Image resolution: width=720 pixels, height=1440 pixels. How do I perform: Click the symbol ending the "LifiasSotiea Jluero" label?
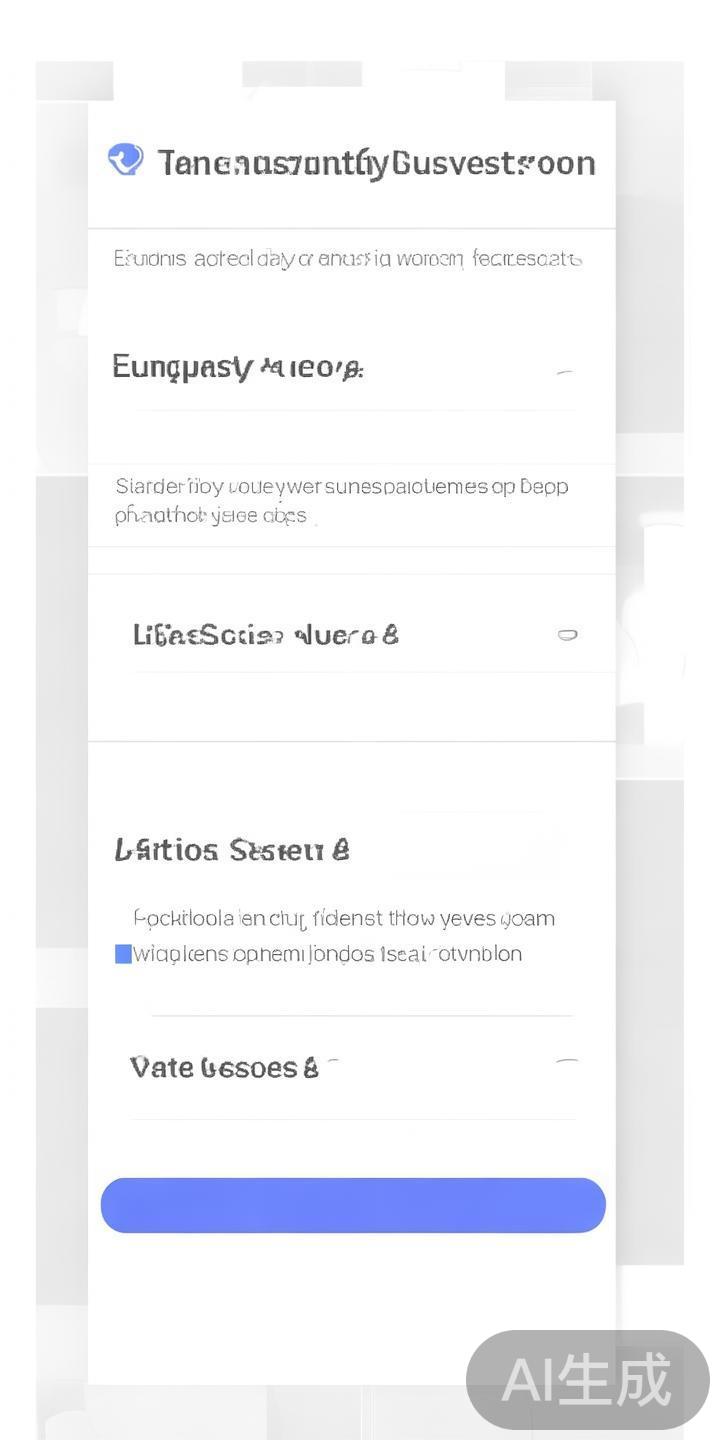coord(390,635)
